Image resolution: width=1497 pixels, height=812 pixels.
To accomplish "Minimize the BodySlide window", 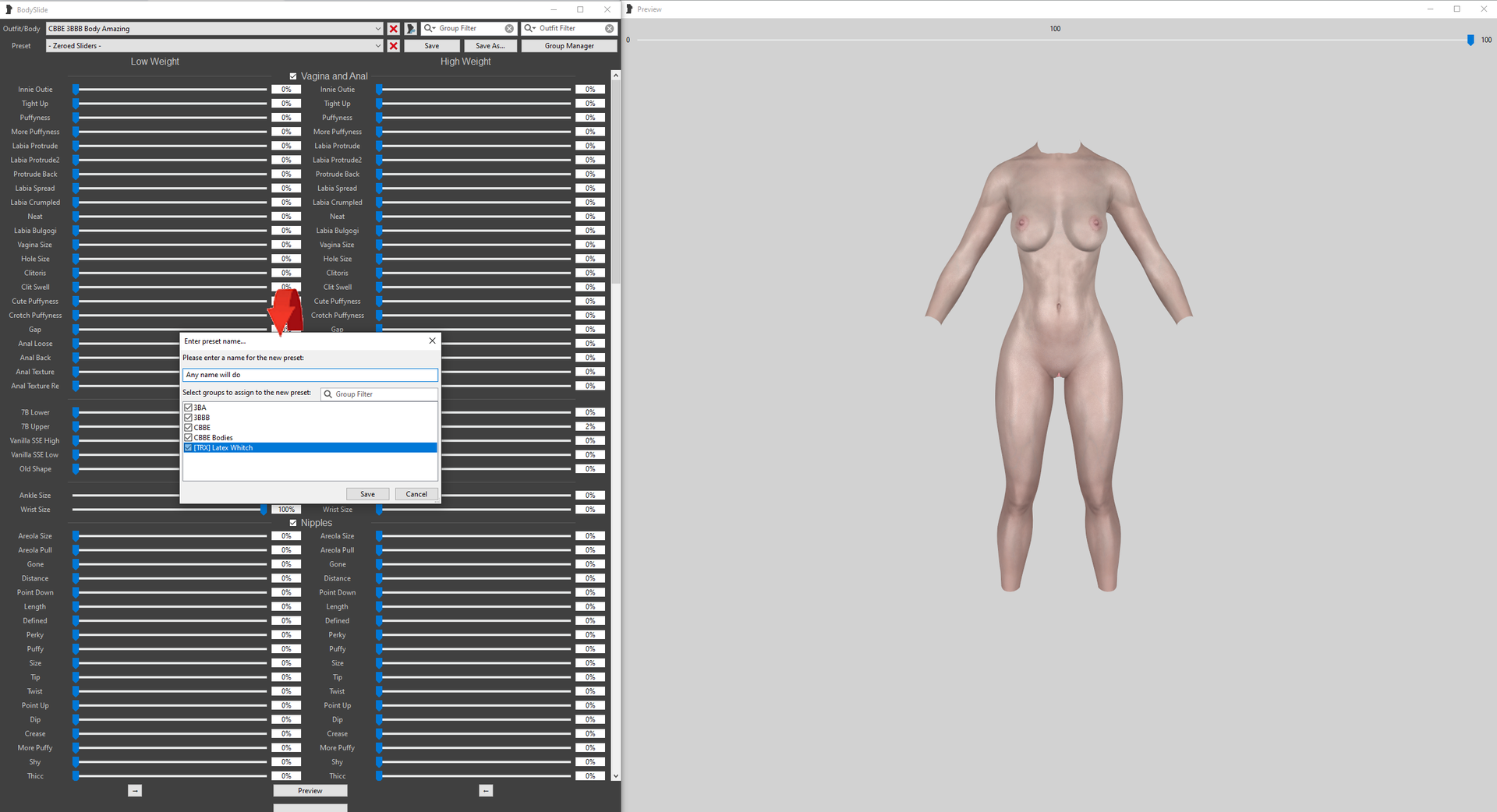I will tap(554, 9).
